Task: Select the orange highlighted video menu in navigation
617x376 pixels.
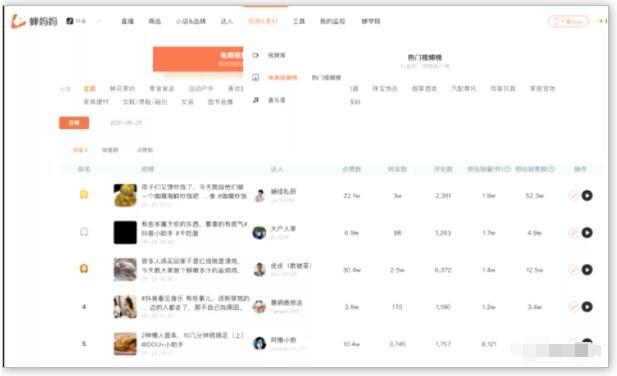Action: pos(263,21)
